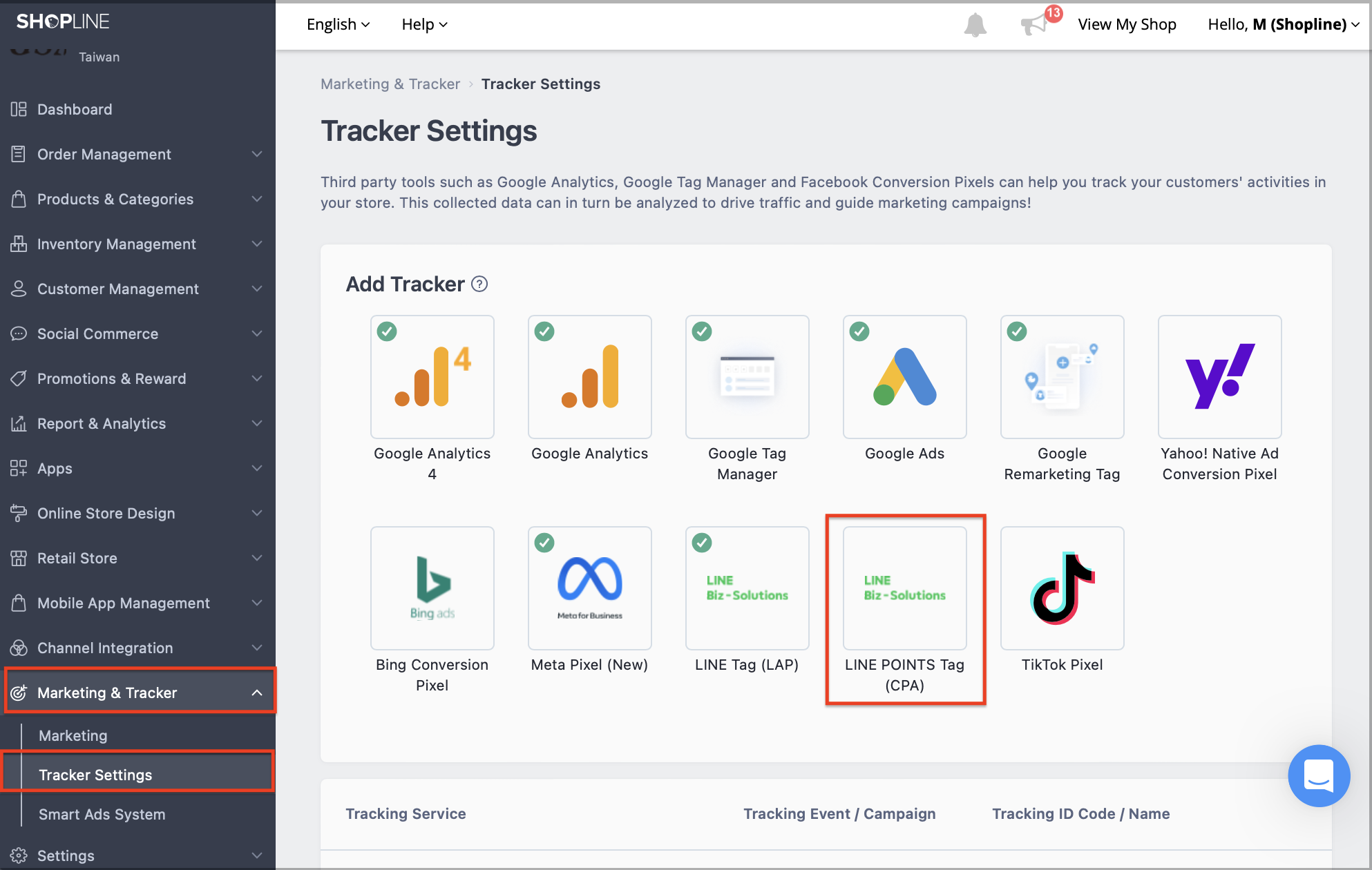Open the Smart Ads System submenu item
This screenshot has height=870, width=1372.
click(x=102, y=814)
